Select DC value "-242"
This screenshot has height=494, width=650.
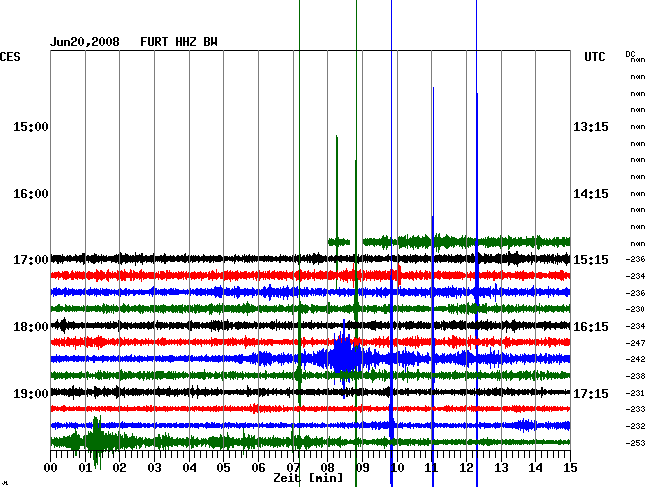(x=635, y=359)
